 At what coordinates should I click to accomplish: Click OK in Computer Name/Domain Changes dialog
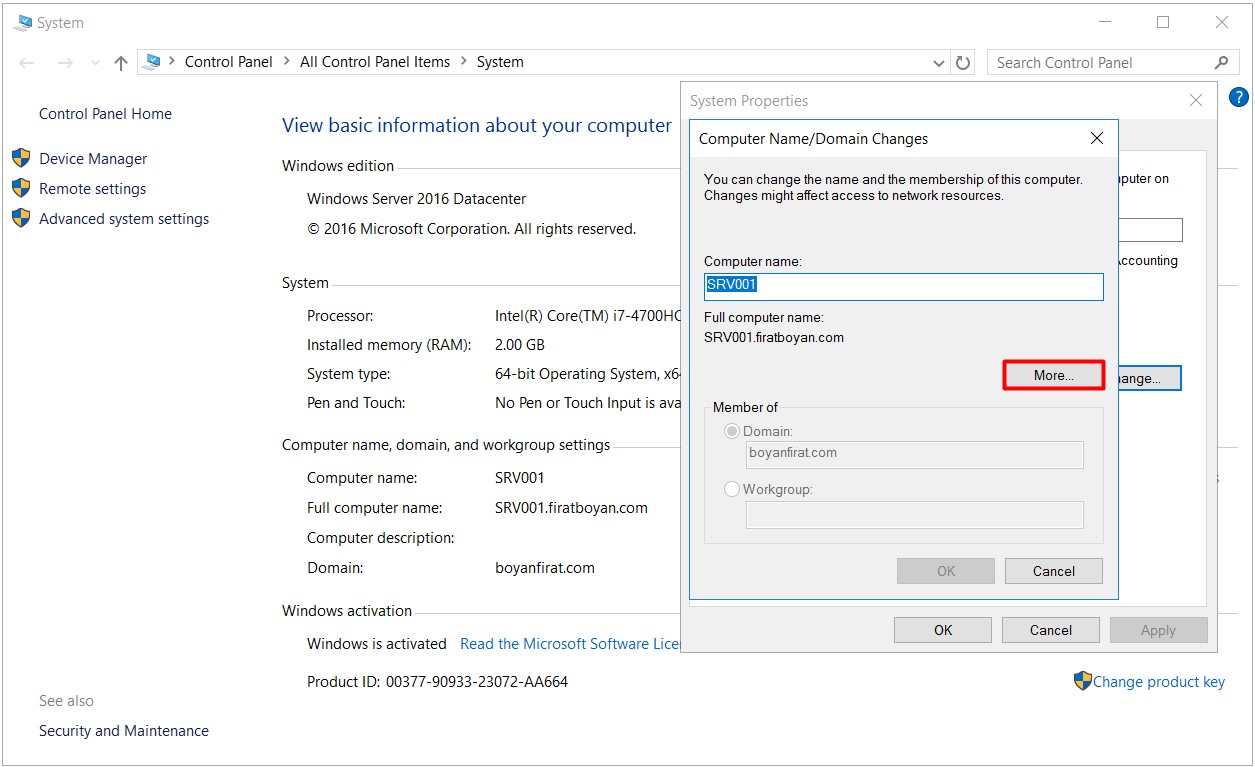pyautogui.click(x=946, y=571)
